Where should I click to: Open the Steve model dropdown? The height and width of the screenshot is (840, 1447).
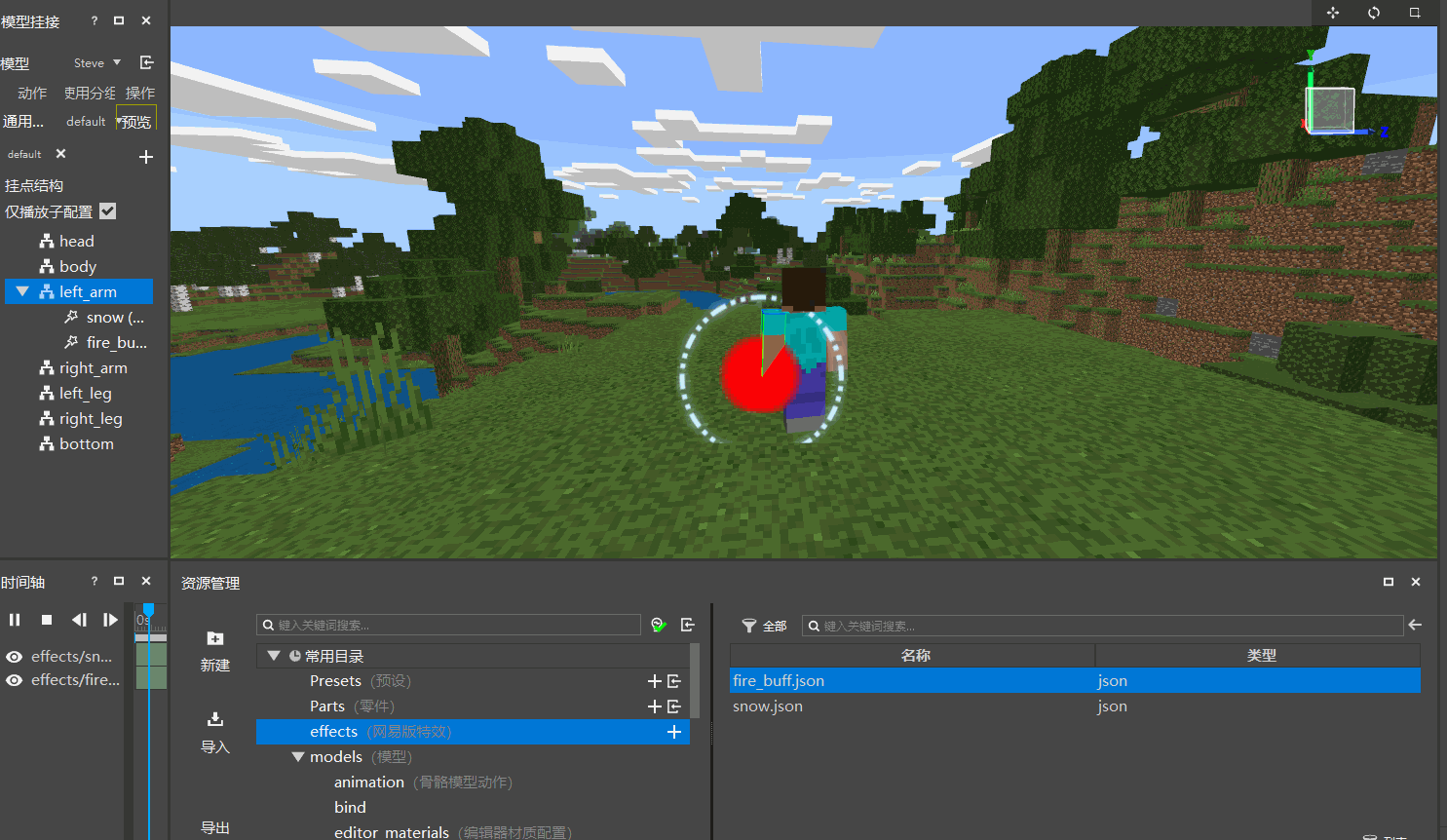[96, 62]
